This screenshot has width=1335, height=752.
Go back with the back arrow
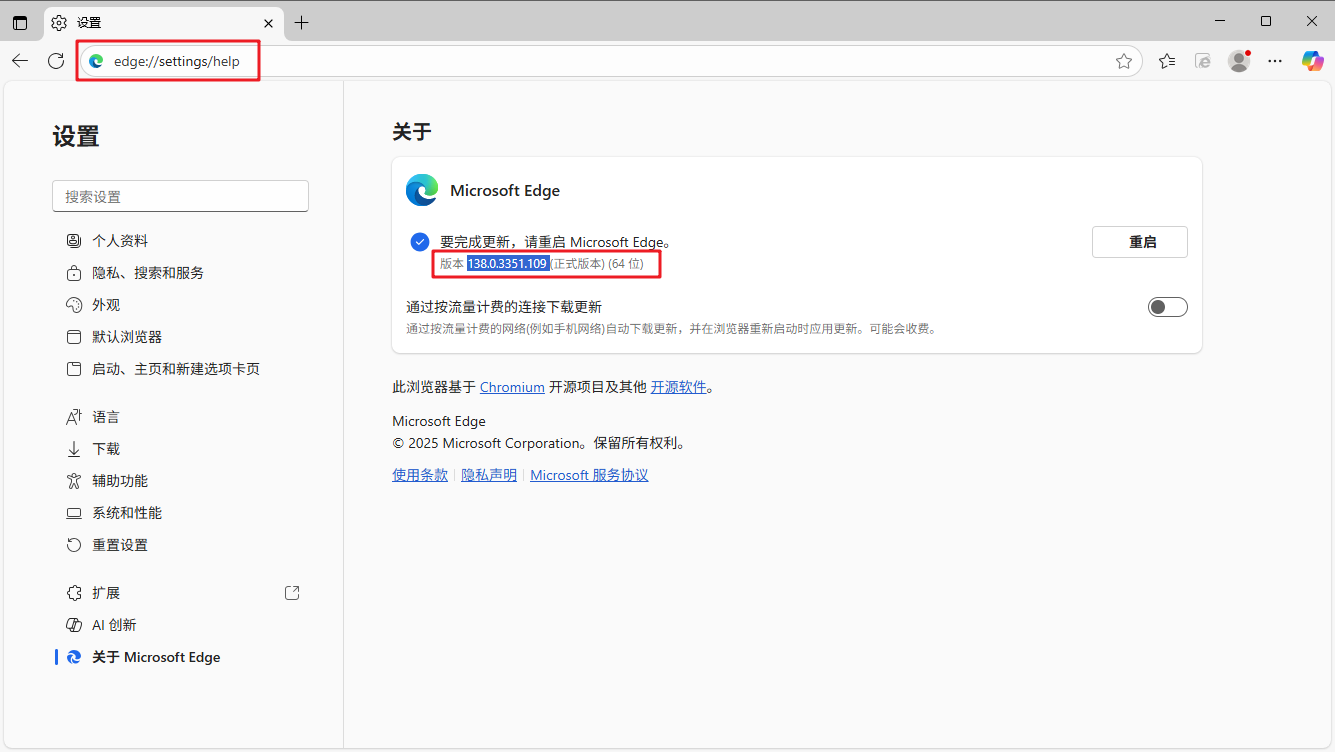(x=20, y=61)
